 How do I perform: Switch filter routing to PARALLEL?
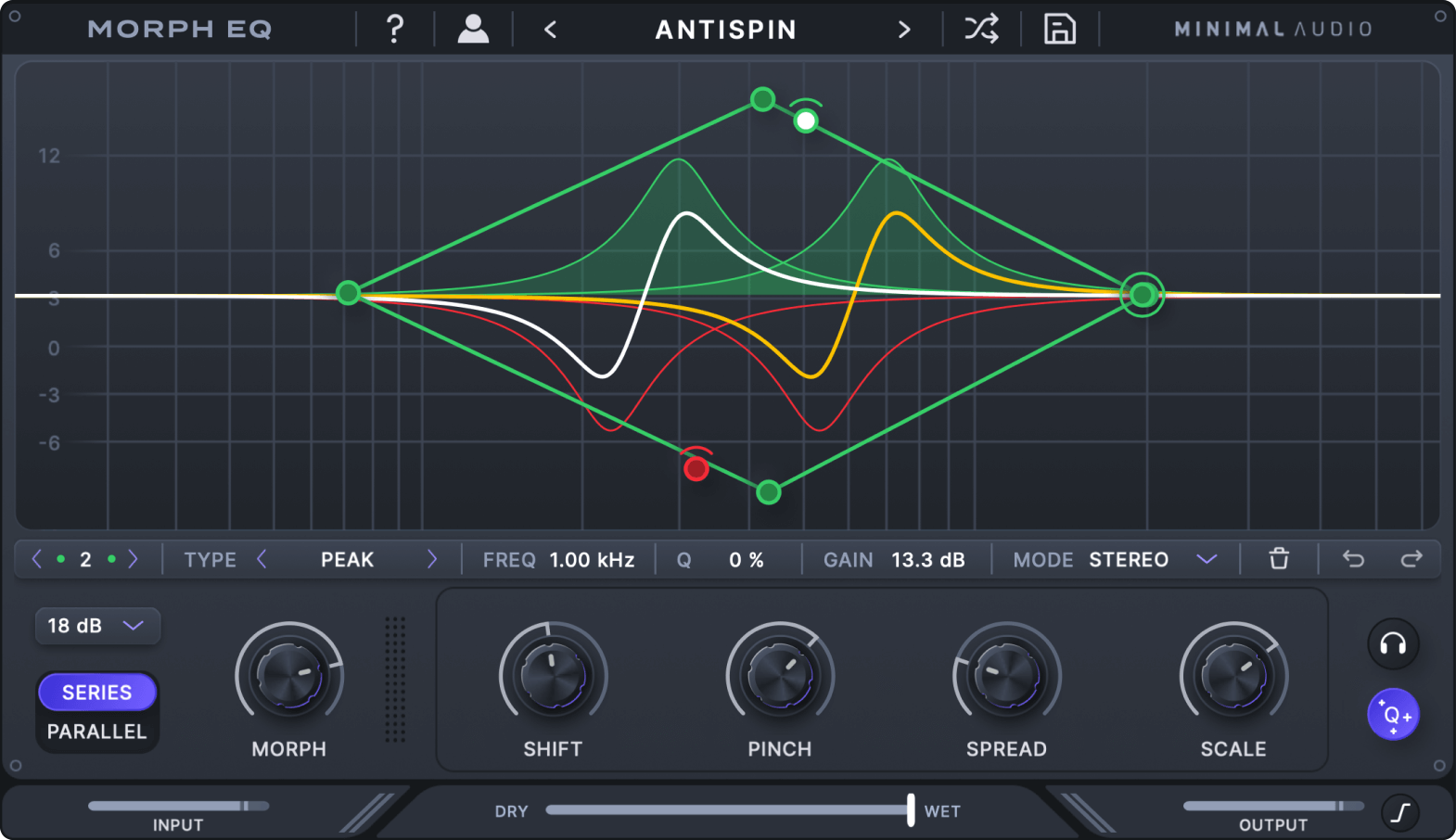(97, 732)
